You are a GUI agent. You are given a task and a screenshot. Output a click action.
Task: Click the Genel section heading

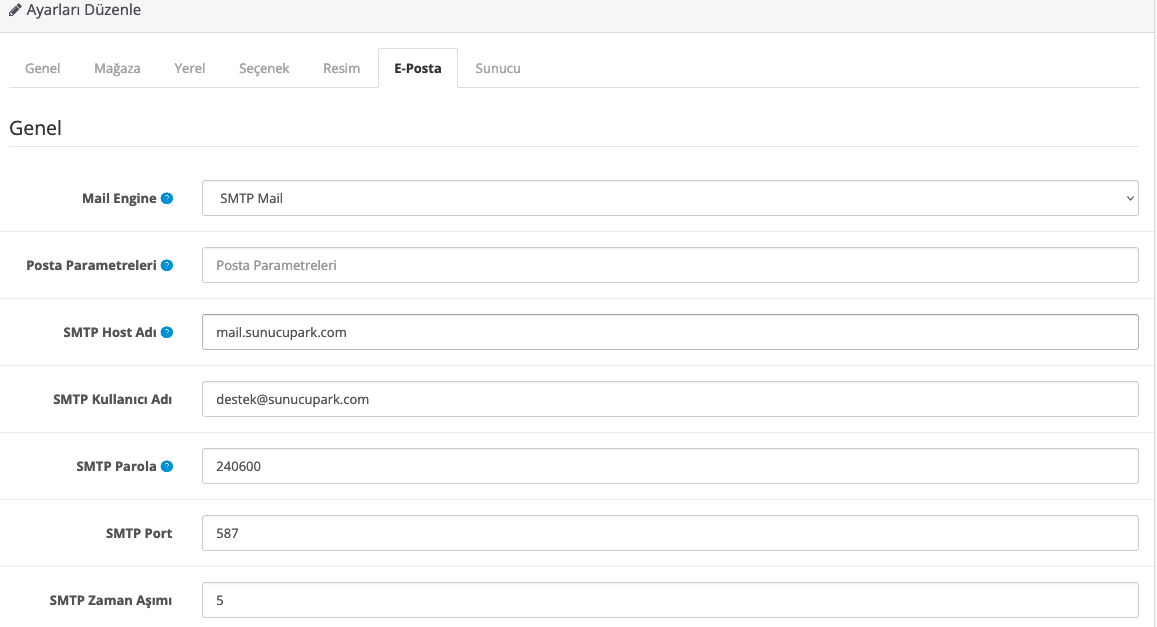(x=35, y=128)
